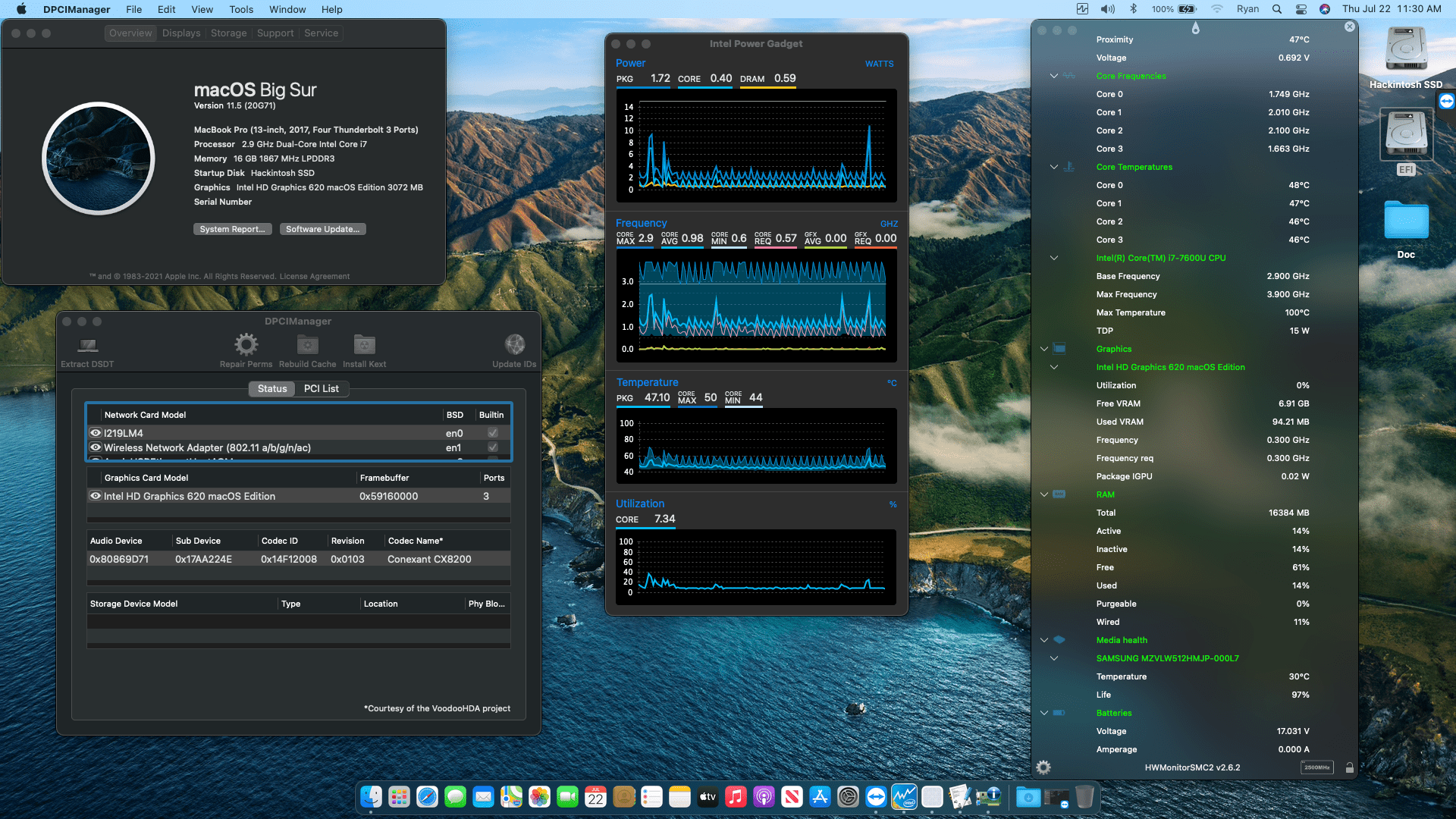Select Storage tab in About This Mac
Image resolution: width=1456 pixels, height=819 pixels.
coord(229,33)
